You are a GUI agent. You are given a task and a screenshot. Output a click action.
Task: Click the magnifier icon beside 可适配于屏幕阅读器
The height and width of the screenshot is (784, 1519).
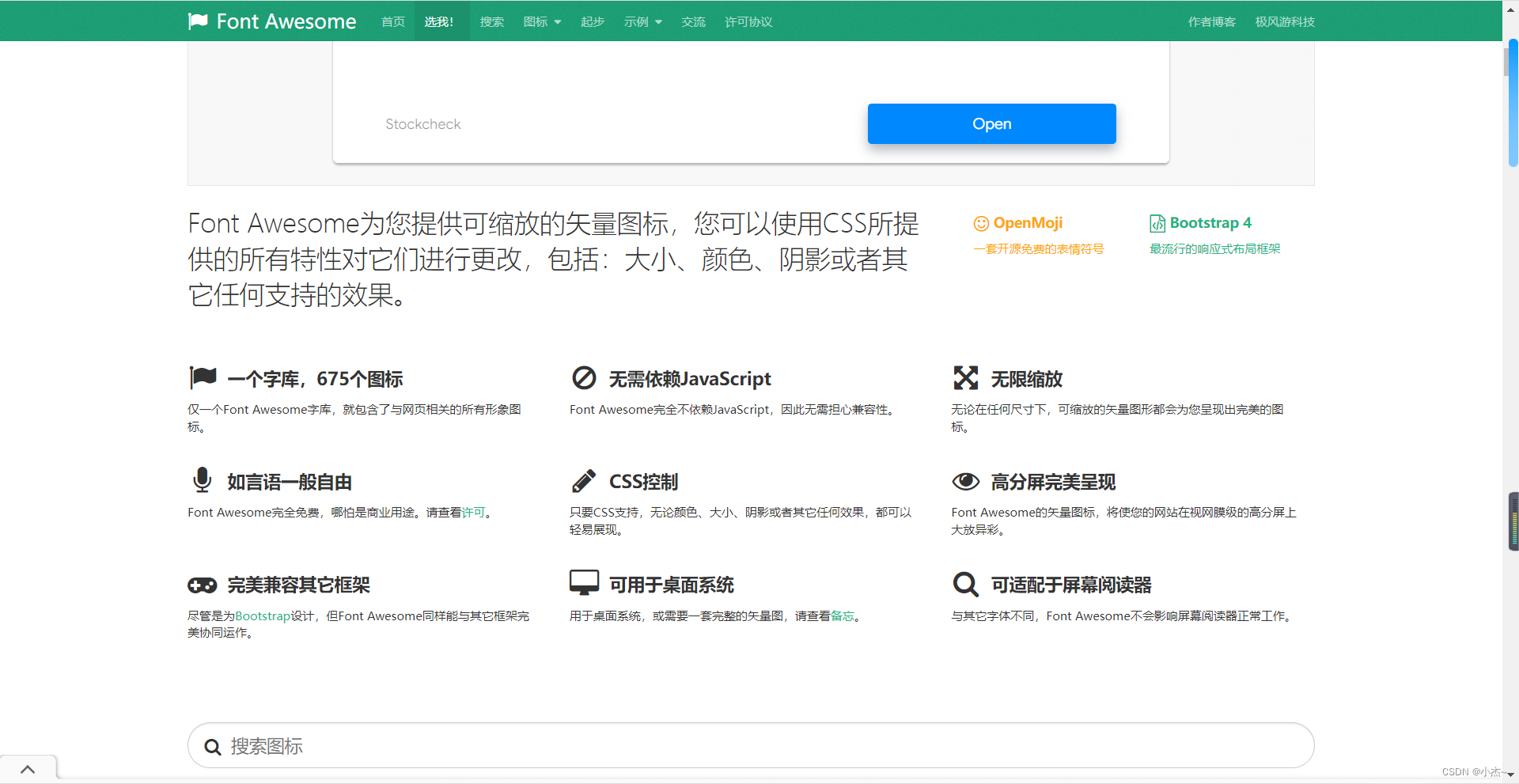point(966,585)
